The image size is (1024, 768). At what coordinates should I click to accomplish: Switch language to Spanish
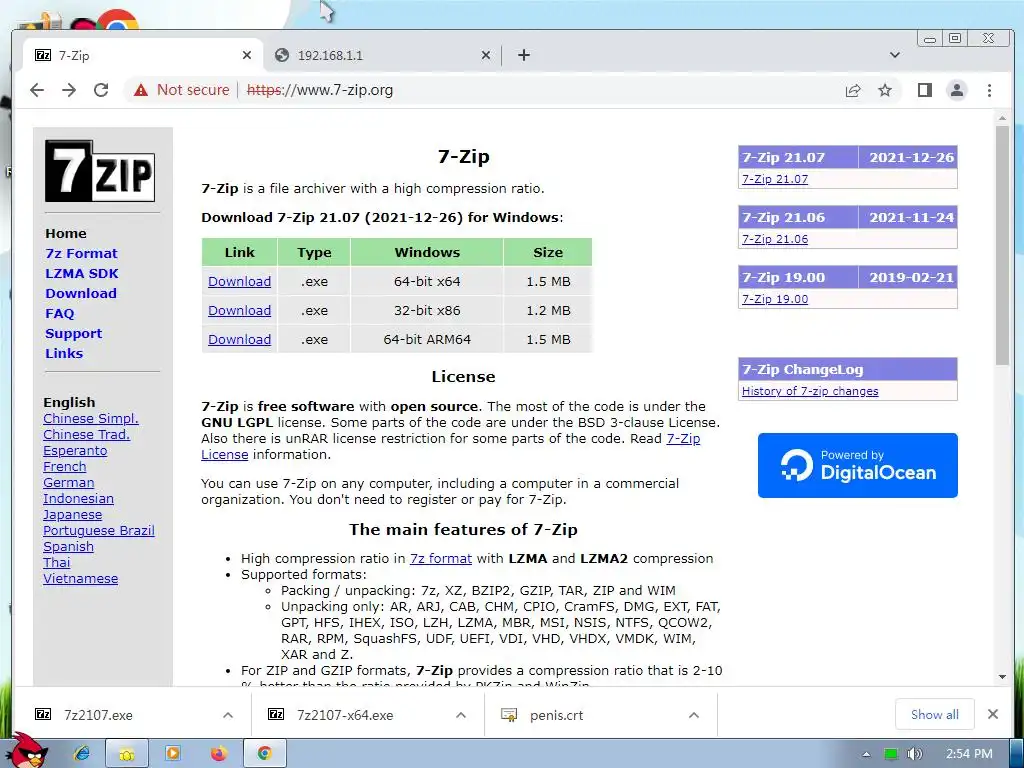pyautogui.click(x=69, y=547)
